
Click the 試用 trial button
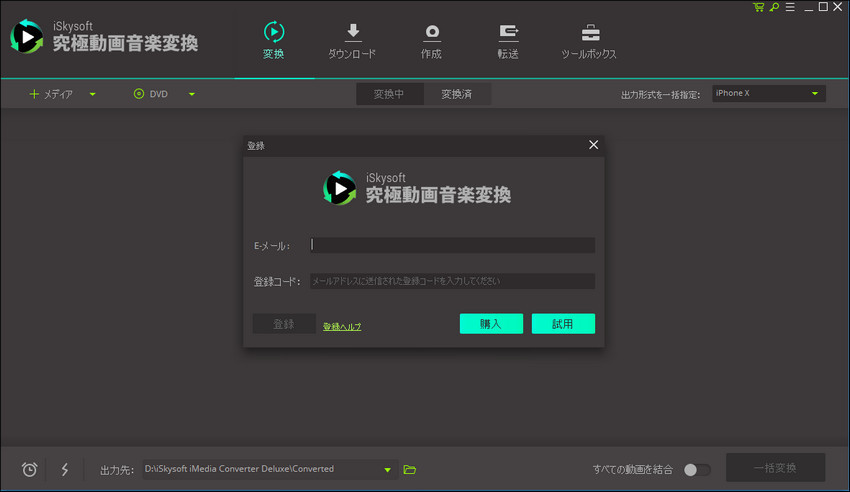point(563,324)
